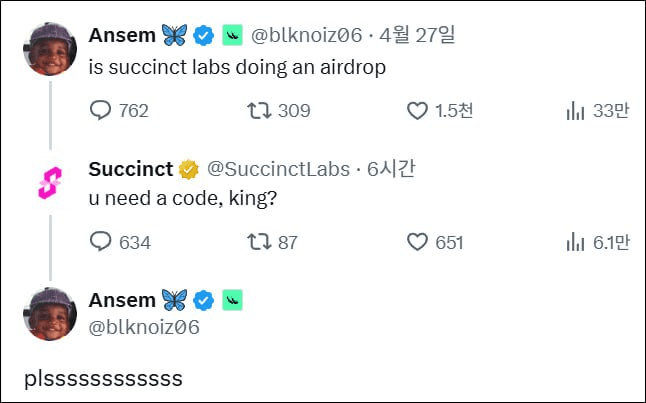The image size is (646, 403).
Task: Click the 4월 27일 tweet date link
Action: point(420,36)
